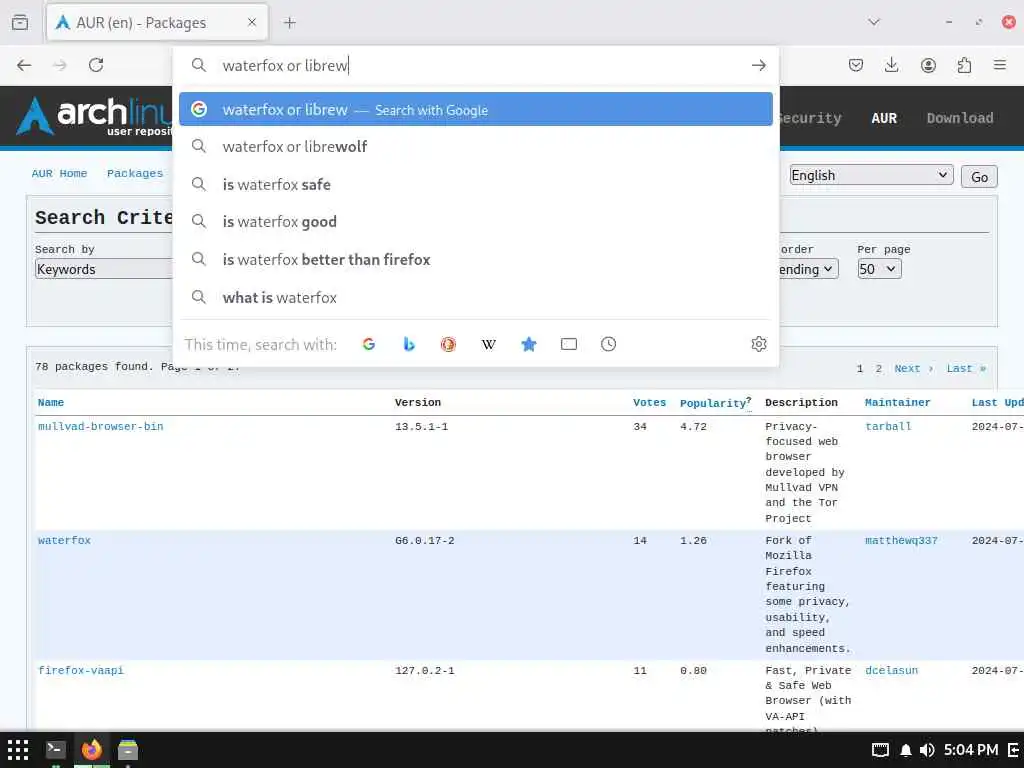Choose suggestion 'waterfox or librewolf'
The image size is (1024, 768).
[475, 146]
